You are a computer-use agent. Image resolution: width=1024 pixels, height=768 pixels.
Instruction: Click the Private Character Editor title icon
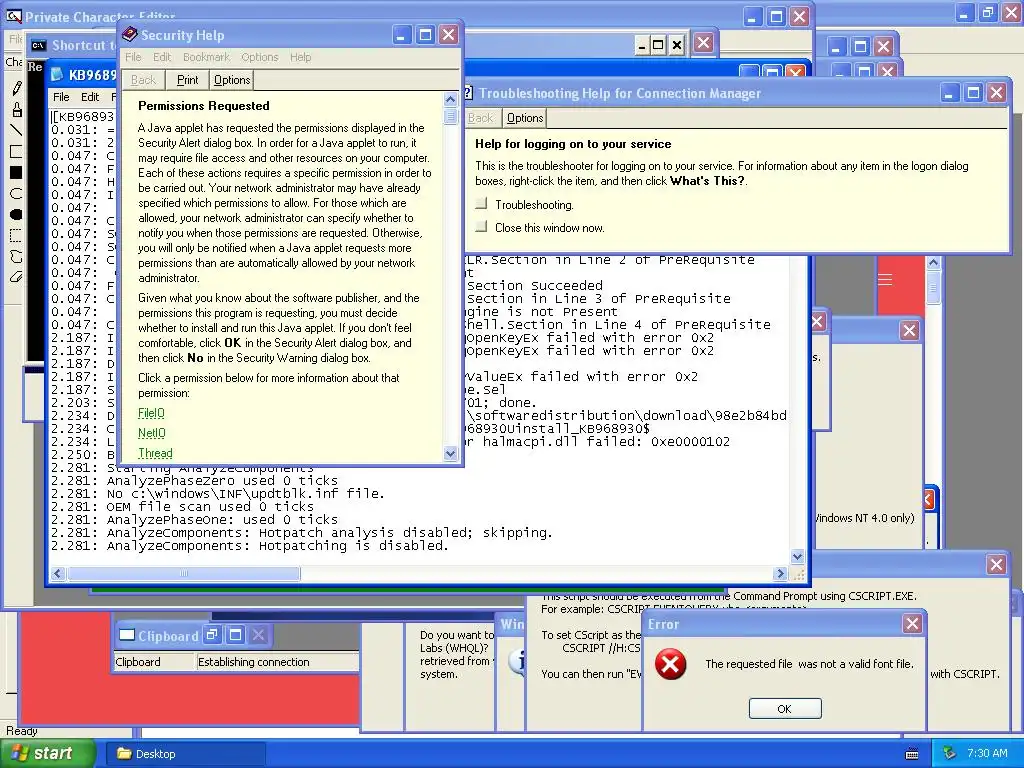pyautogui.click(x=13, y=16)
